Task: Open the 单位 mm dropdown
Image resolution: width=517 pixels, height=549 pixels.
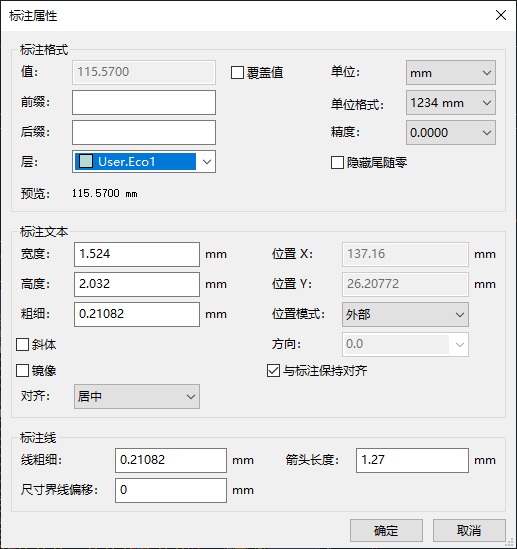Action: [x=451, y=72]
